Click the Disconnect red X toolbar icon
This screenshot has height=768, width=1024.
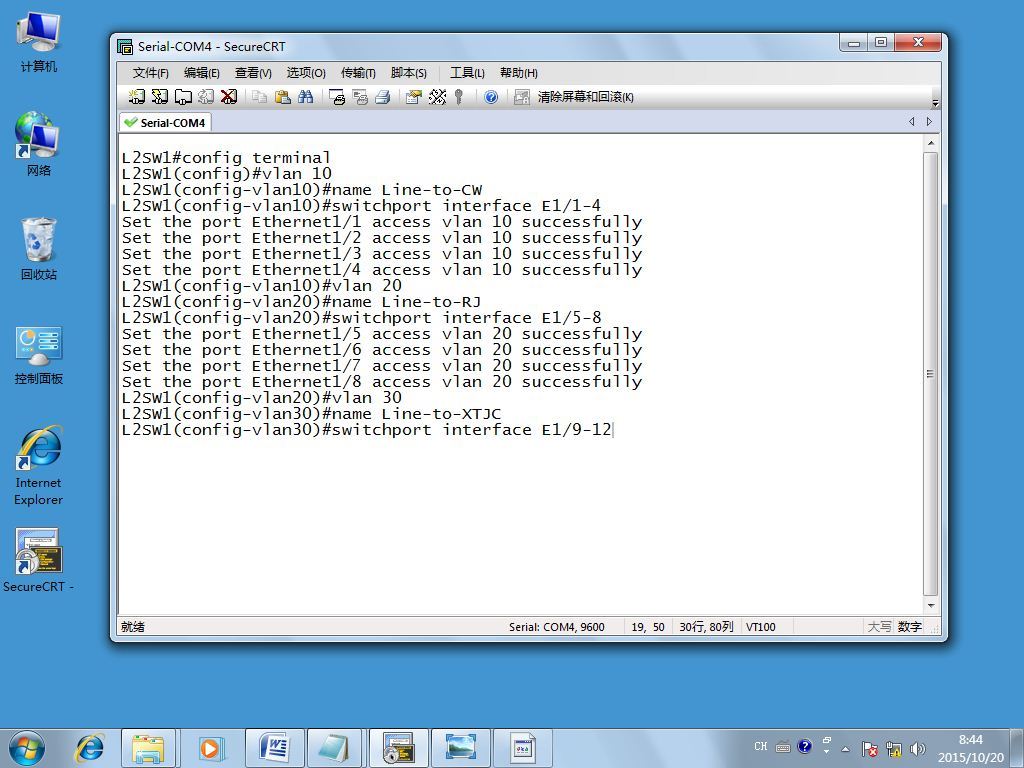(229, 97)
